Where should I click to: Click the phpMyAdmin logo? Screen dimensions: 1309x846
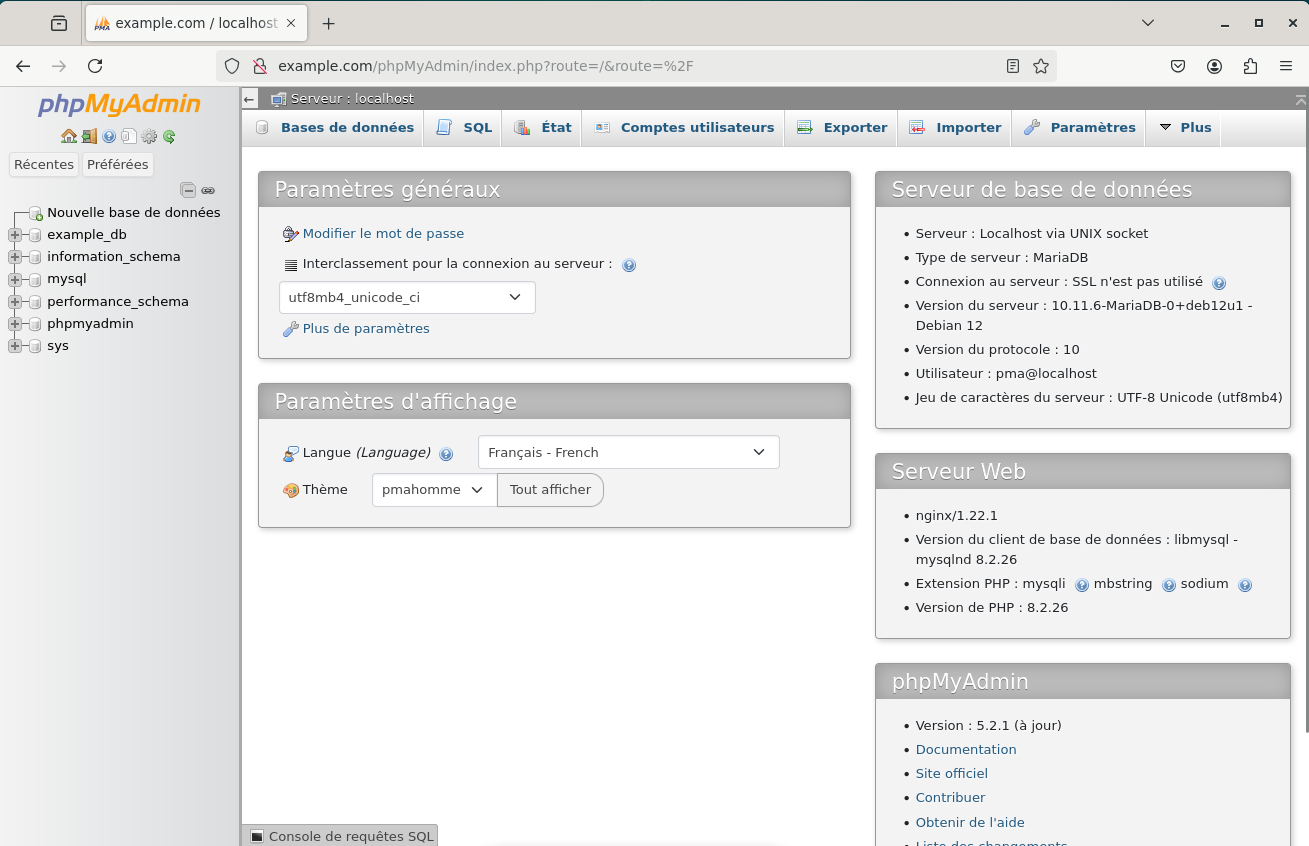[119, 104]
